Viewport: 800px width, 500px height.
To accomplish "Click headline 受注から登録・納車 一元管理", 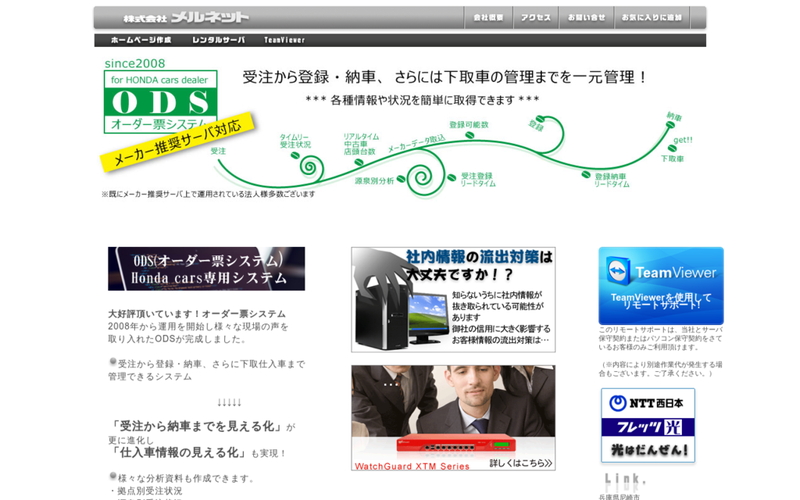I will [x=445, y=77].
